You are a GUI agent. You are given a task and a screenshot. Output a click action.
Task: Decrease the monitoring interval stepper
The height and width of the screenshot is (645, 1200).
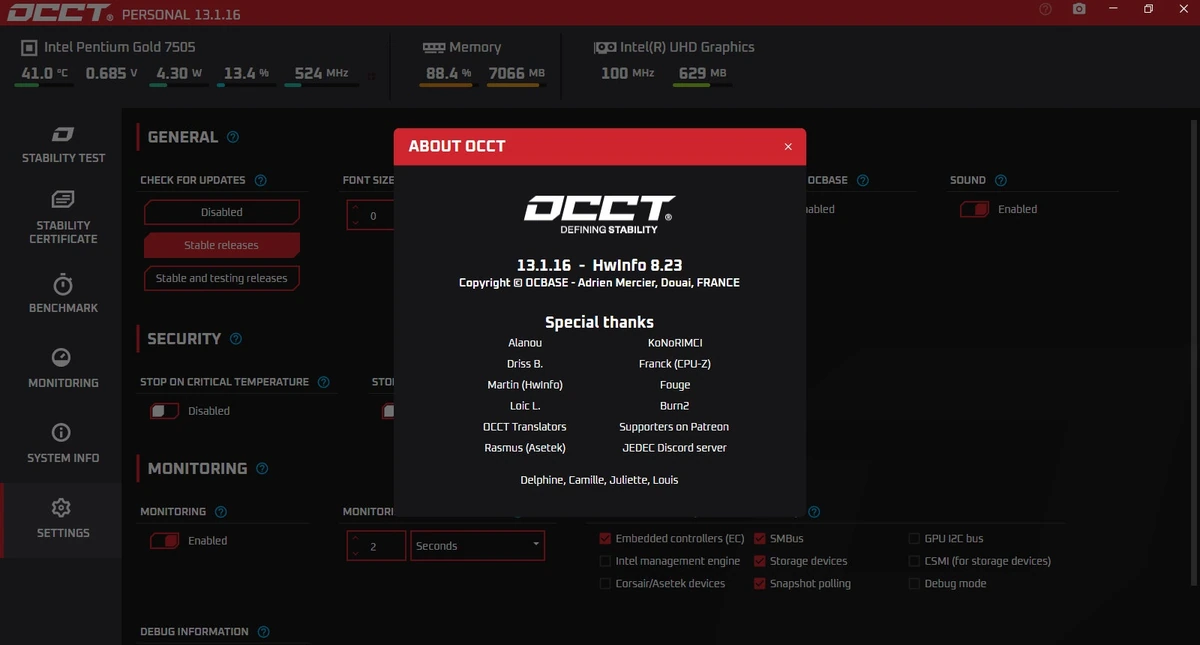click(x=355, y=553)
